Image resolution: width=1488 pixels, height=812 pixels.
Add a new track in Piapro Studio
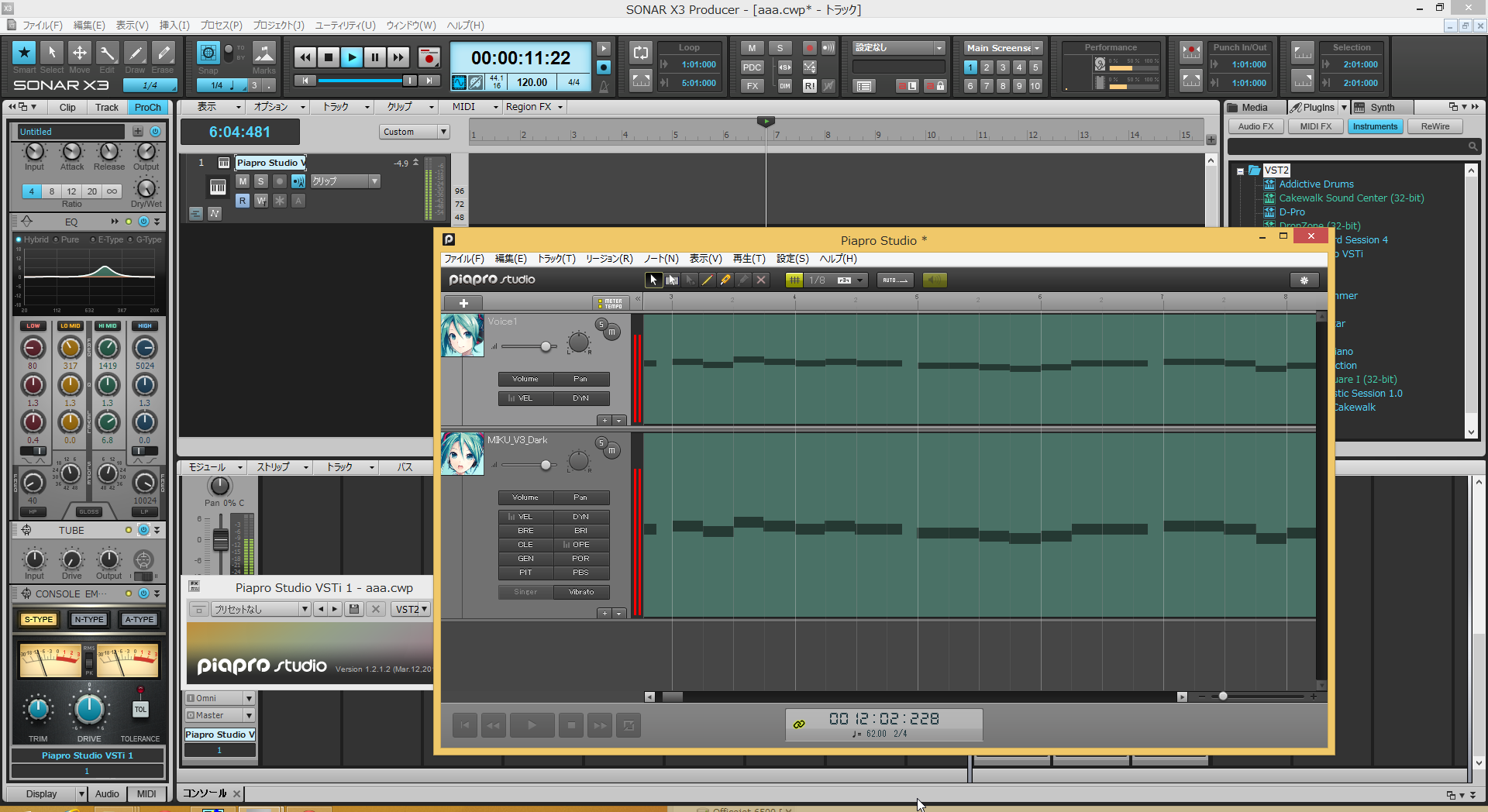(x=463, y=303)
